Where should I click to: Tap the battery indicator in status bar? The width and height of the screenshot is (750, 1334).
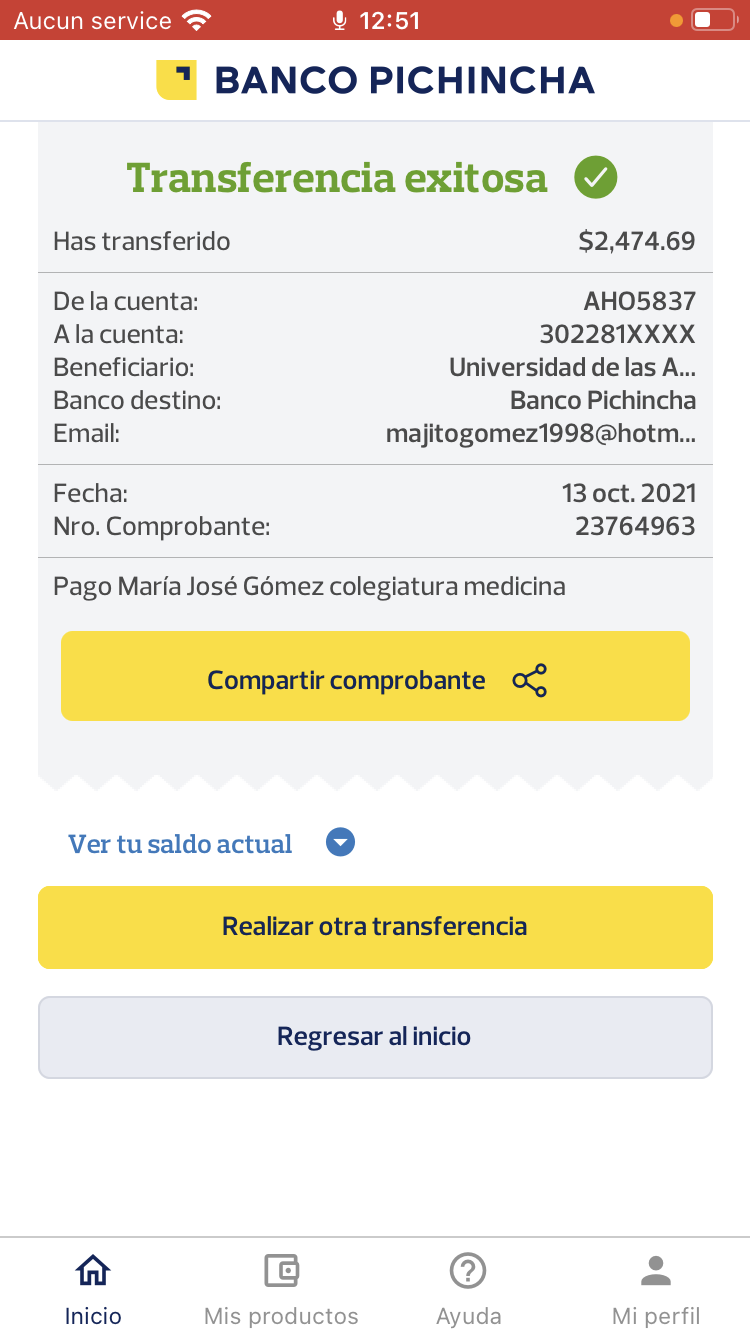click(x=713, y=20)
